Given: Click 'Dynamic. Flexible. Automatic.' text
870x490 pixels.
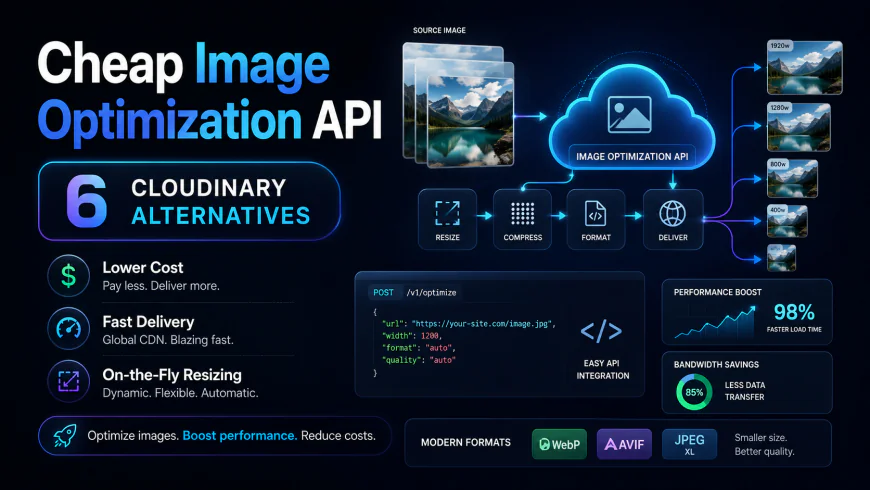Looking at the screenshot, I should coord(180,393).
